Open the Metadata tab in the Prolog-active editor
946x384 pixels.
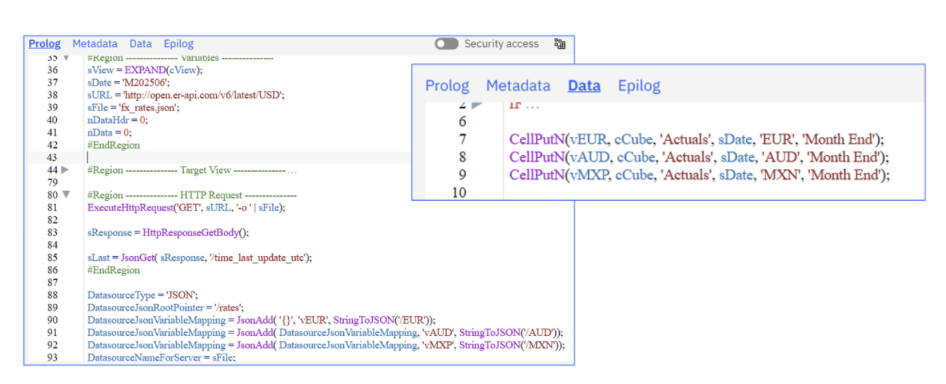click(95, 44)
